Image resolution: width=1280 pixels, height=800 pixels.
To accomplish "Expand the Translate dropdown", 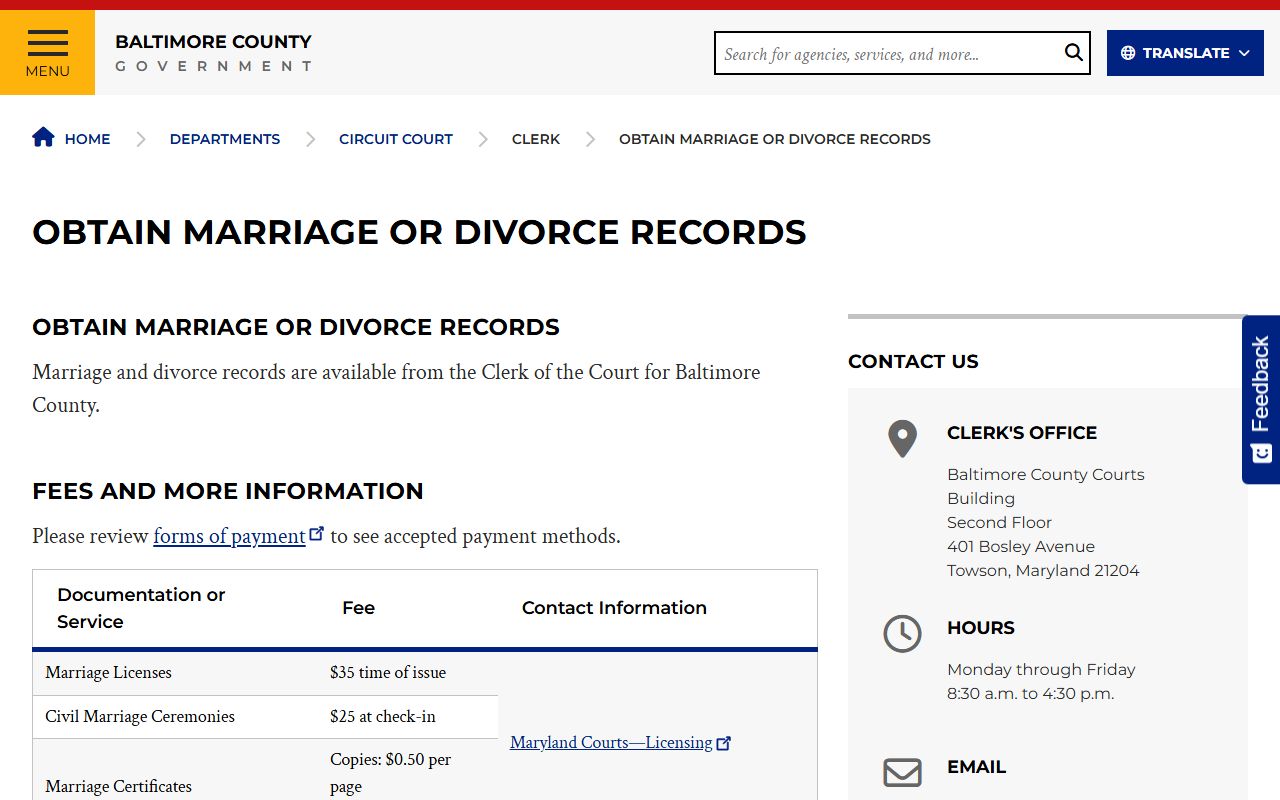I will pos(1185,53).
